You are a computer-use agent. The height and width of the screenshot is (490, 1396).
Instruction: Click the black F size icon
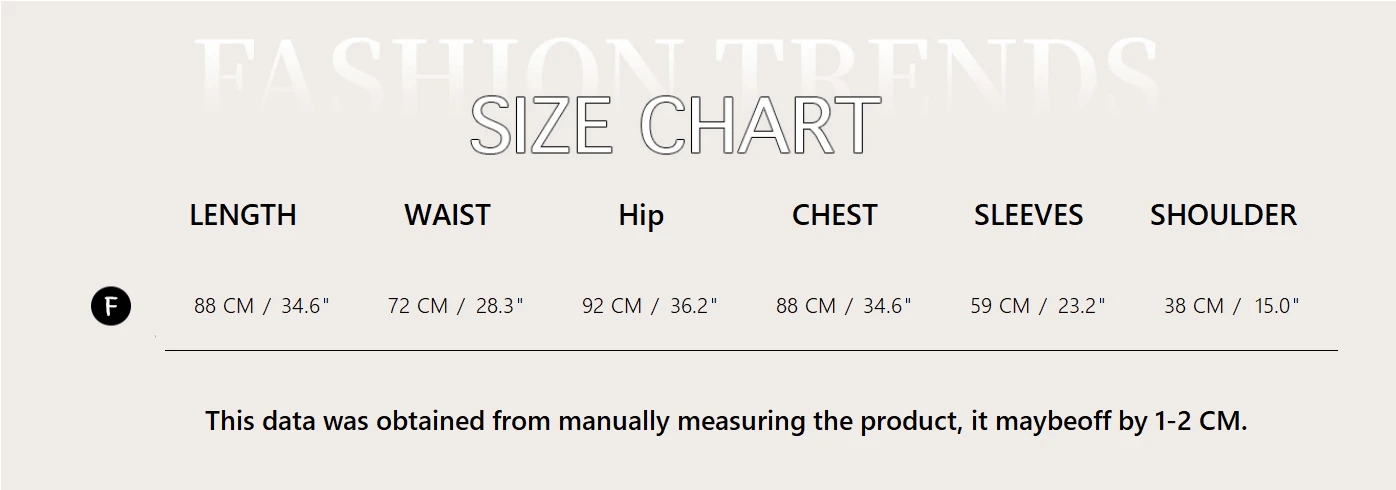111,306
